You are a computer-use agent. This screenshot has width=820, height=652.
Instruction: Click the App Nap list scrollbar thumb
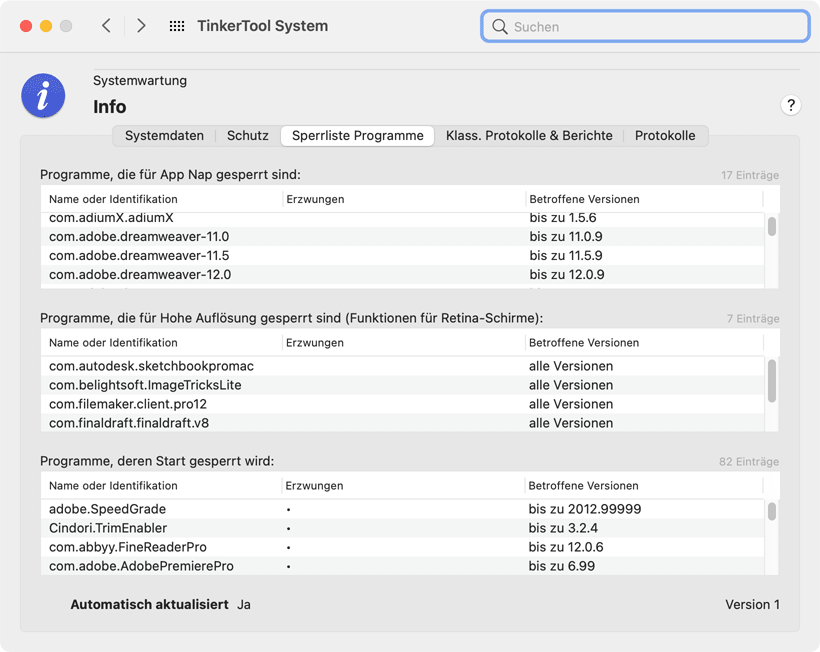point(771,226)
